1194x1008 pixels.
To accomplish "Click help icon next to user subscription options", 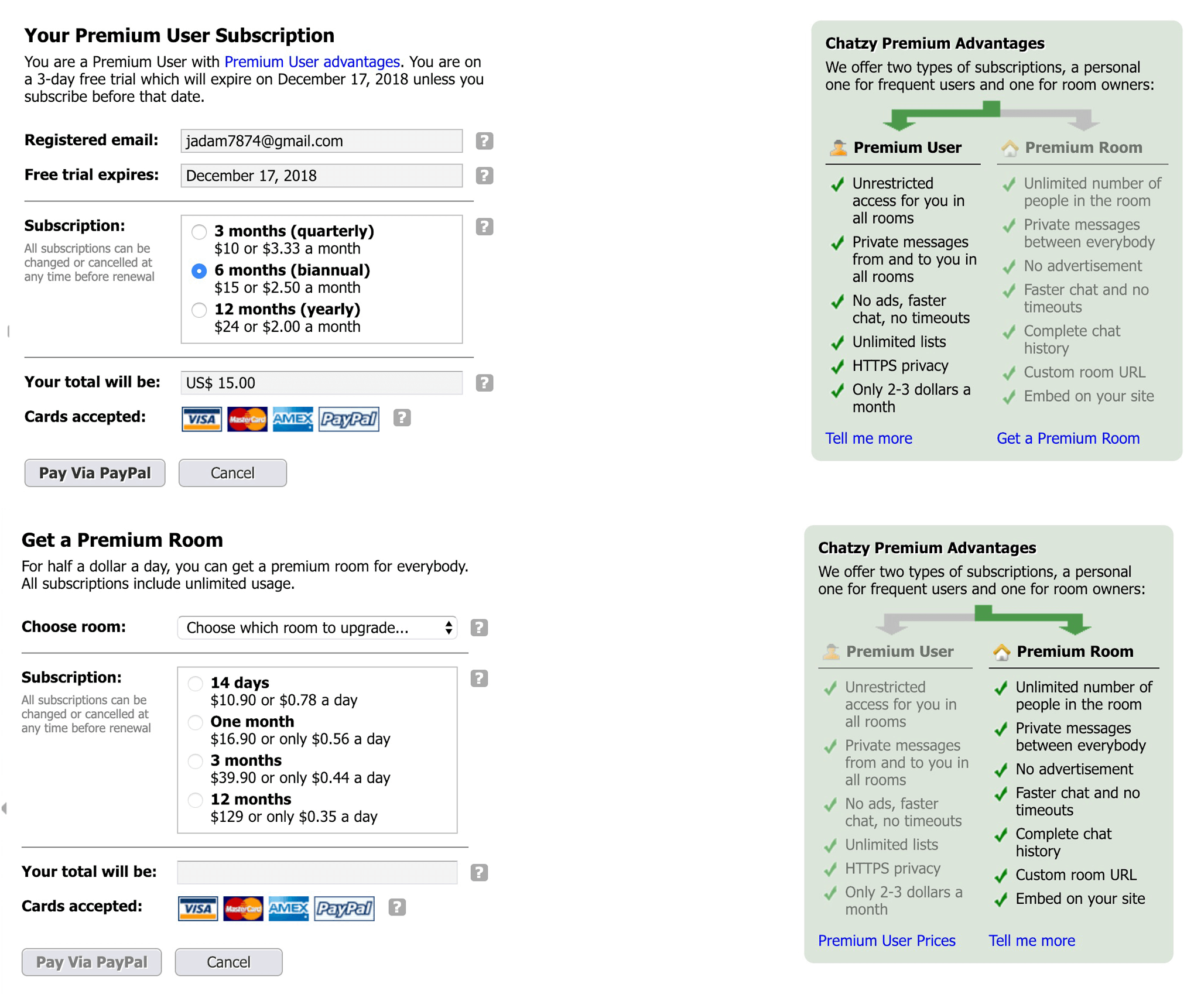I will point(484,227).
